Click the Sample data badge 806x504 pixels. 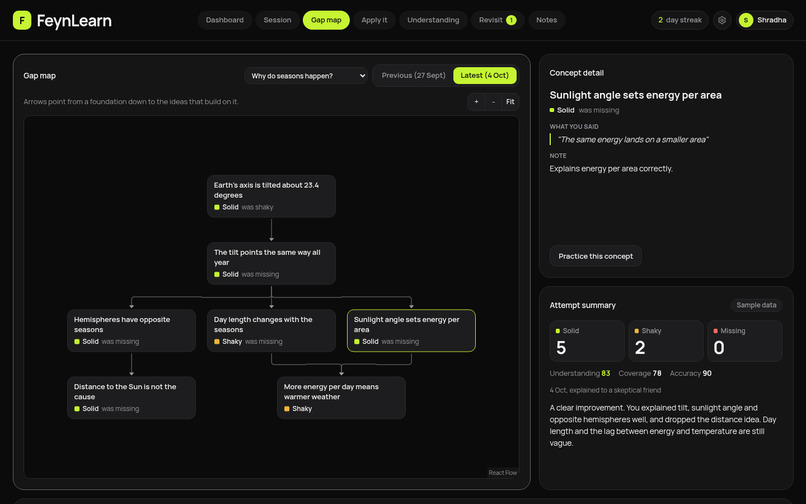pyautogui.click(x=756, y=305)
